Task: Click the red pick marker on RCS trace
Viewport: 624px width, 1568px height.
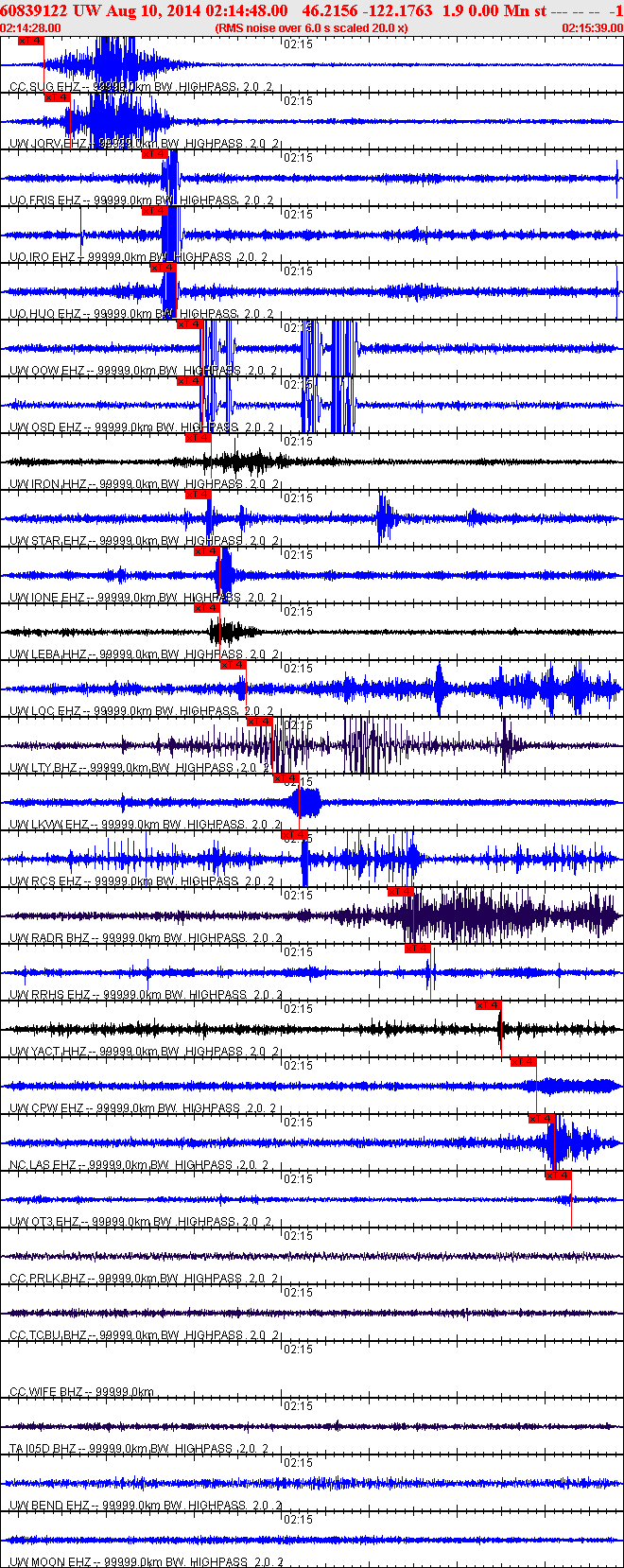Action: click(295, 835)
